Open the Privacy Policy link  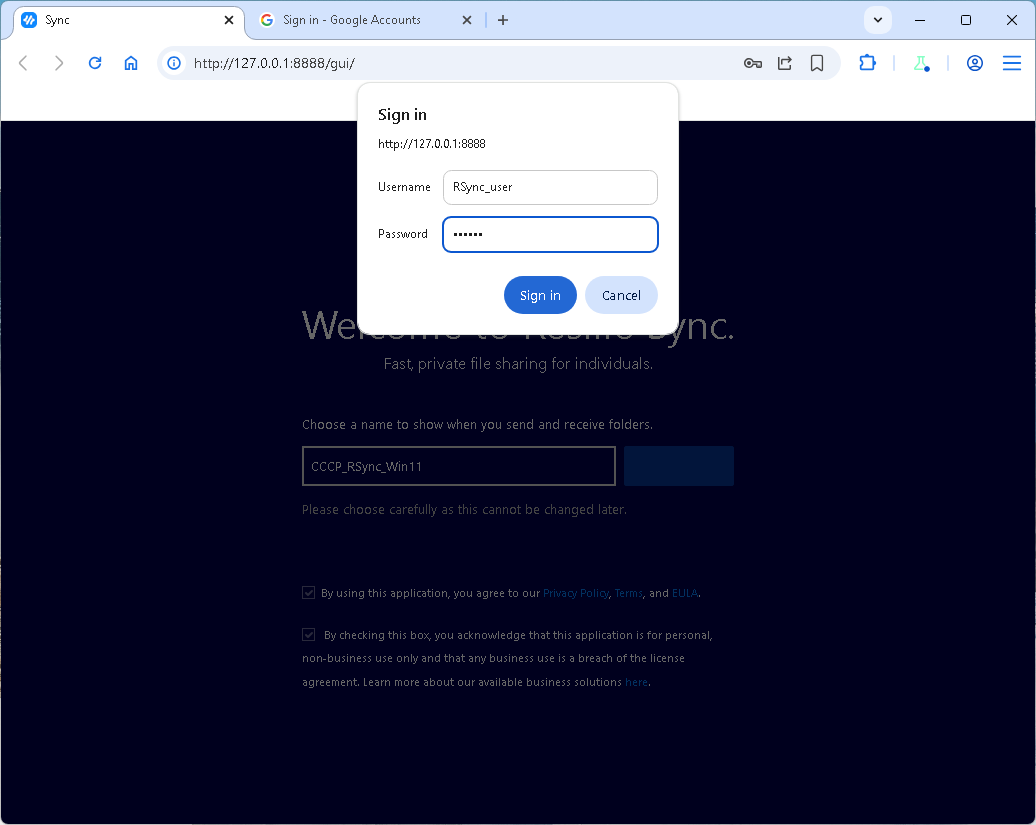click(575, 593)
